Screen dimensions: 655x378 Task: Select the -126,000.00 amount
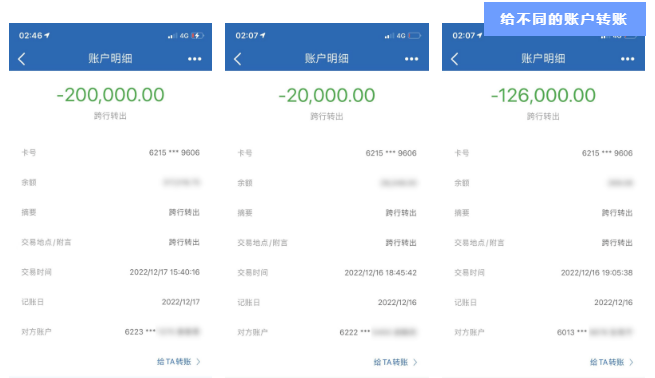[543, 95]
